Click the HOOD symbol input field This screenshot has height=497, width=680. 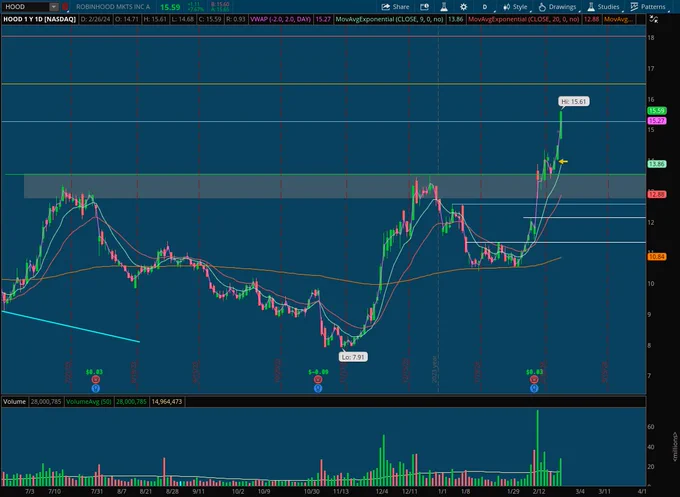25,7
